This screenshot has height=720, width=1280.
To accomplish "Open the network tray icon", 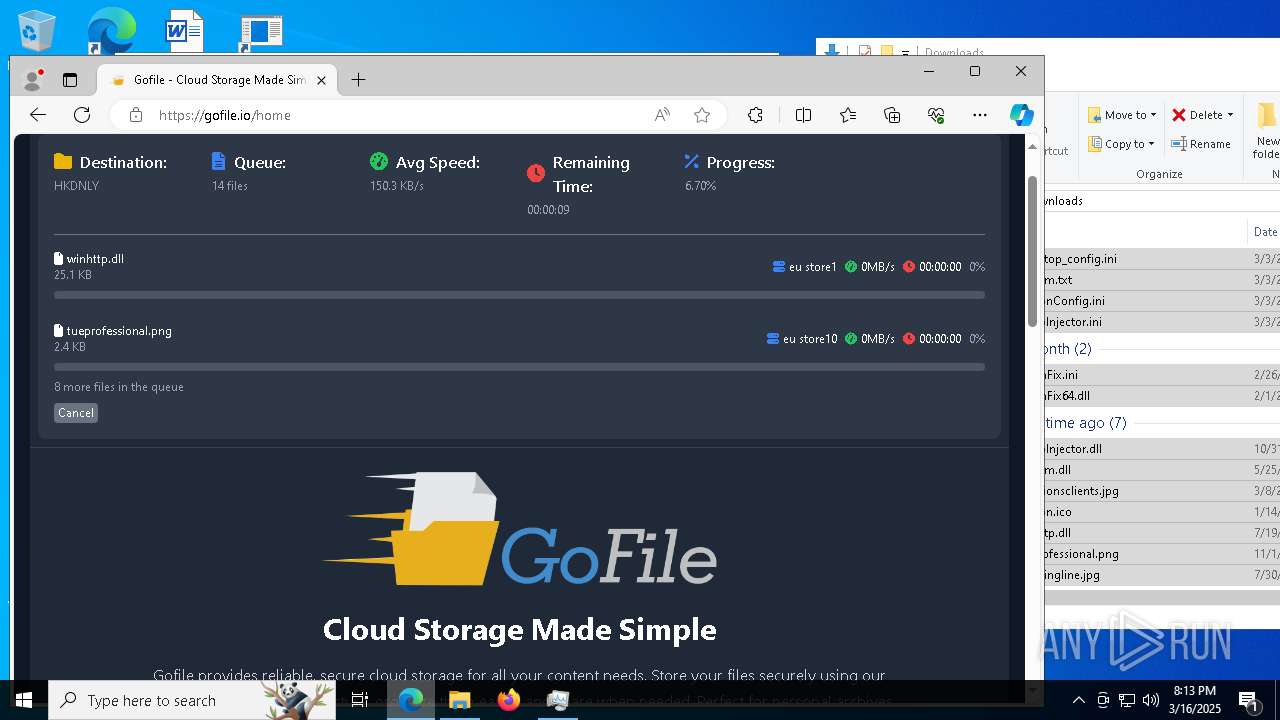I will pos(1127,700).
